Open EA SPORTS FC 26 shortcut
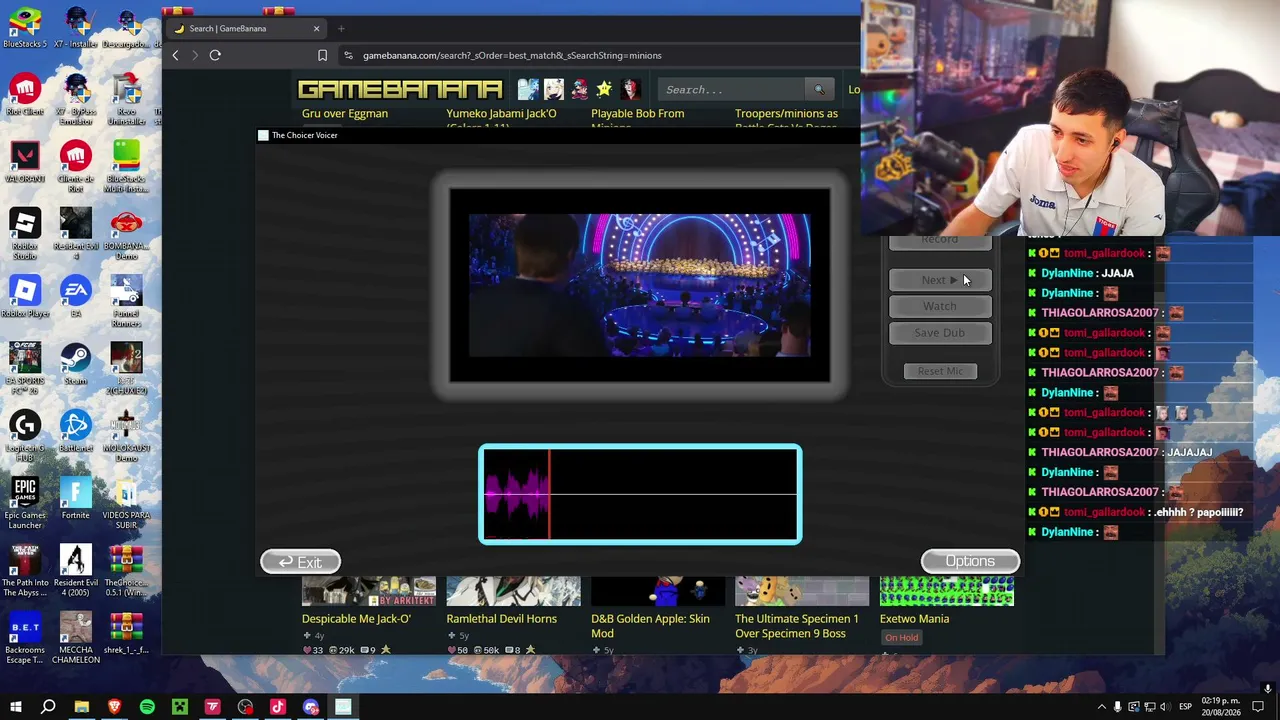The image size is (1280, 720). tap(25, 369)
